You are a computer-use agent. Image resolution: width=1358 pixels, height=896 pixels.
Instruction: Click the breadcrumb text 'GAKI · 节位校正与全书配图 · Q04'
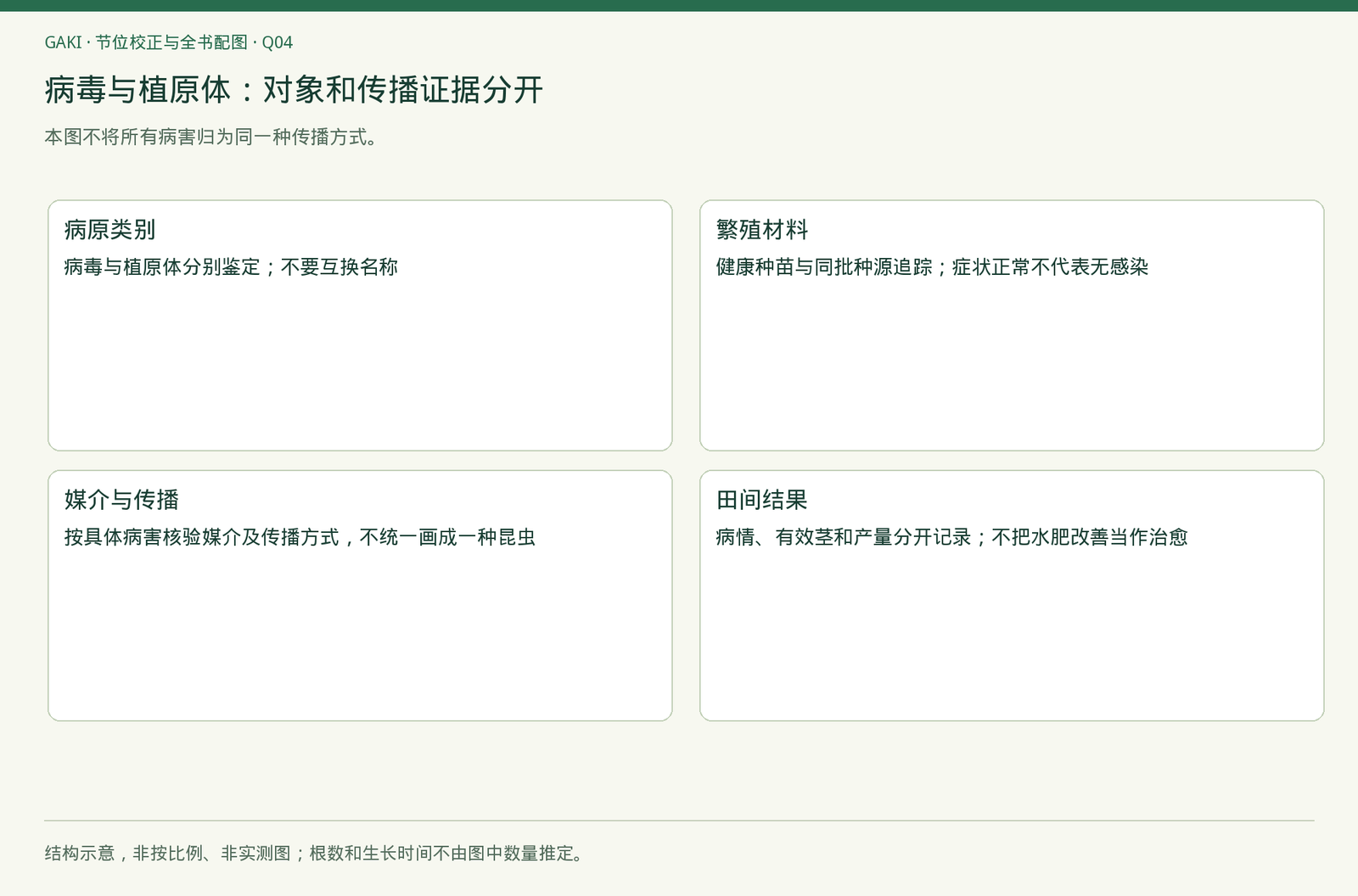[x=169, y=42]
